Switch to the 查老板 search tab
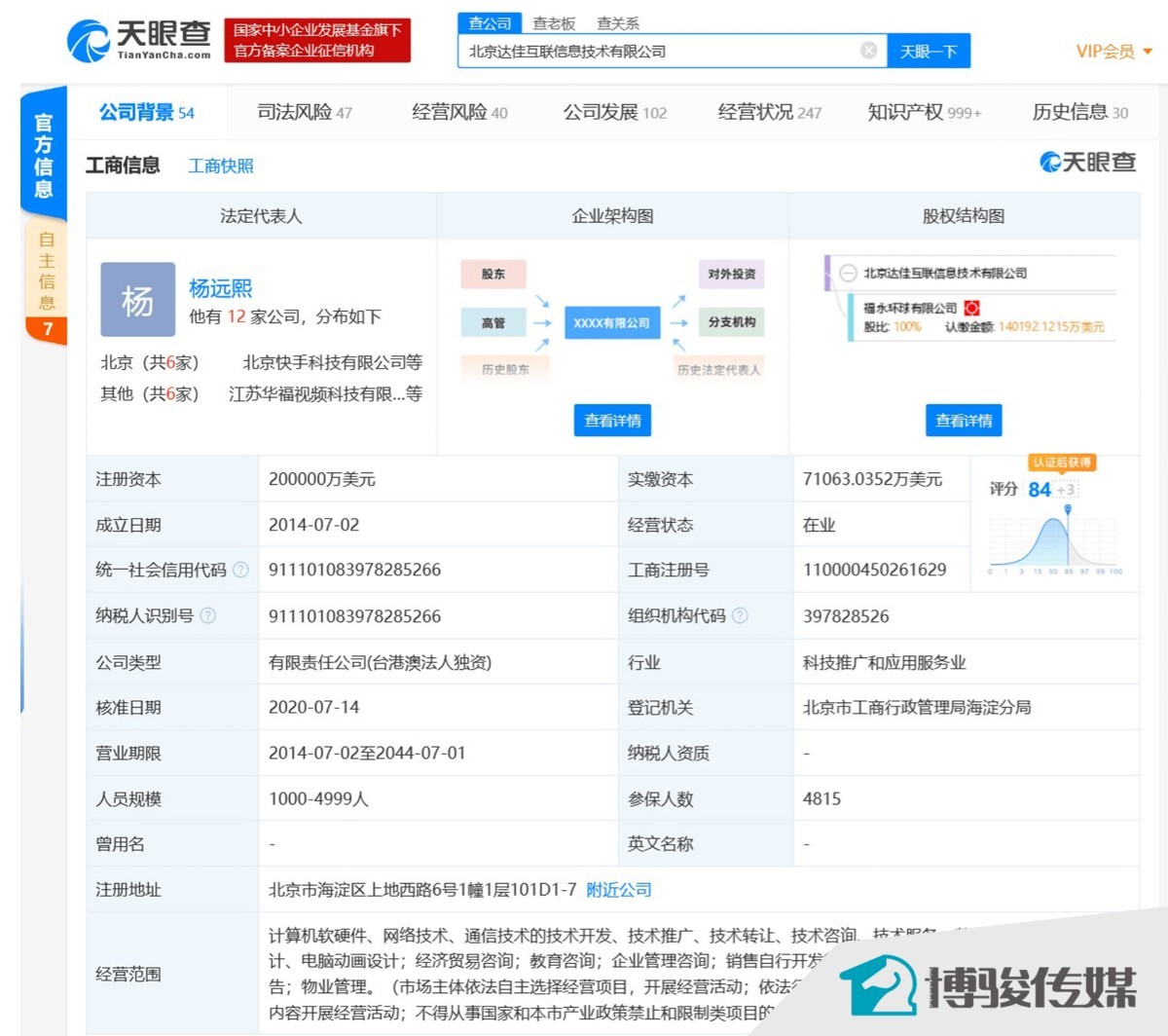 (554, 23)
